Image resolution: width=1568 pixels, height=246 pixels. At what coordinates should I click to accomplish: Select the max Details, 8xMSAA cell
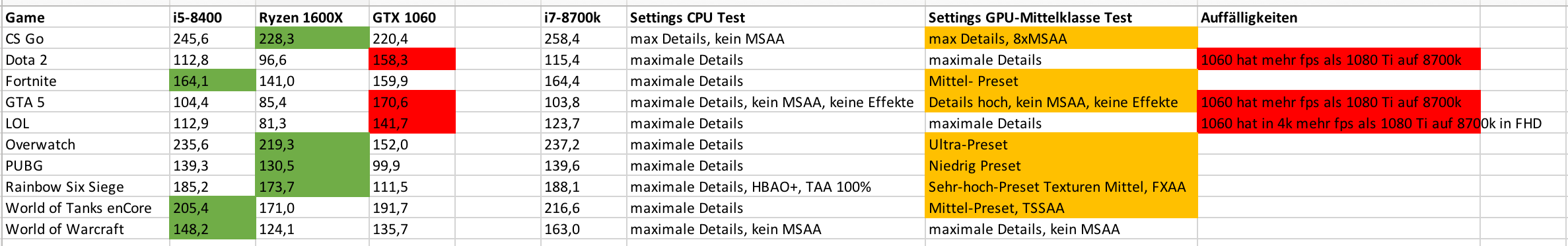(1061, 38)
